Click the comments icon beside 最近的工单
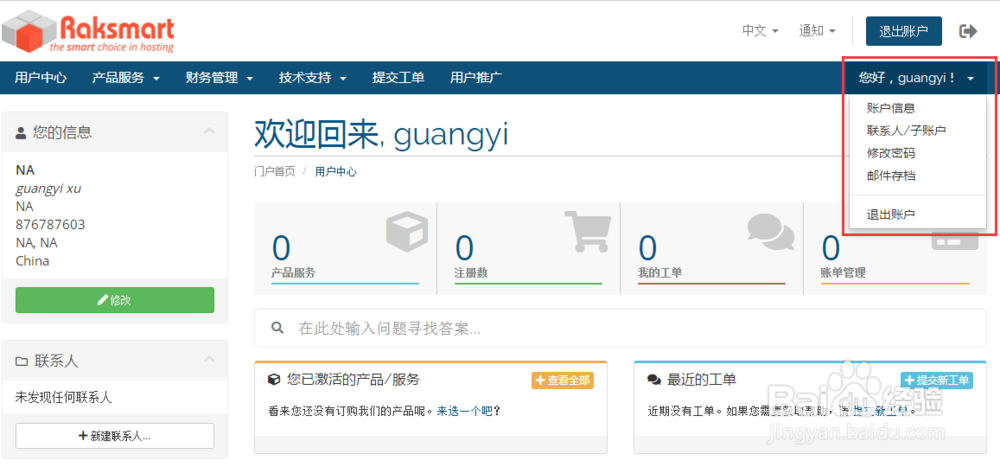The width and height of the screenshot is (1000, 467). (x=654, y=380)
